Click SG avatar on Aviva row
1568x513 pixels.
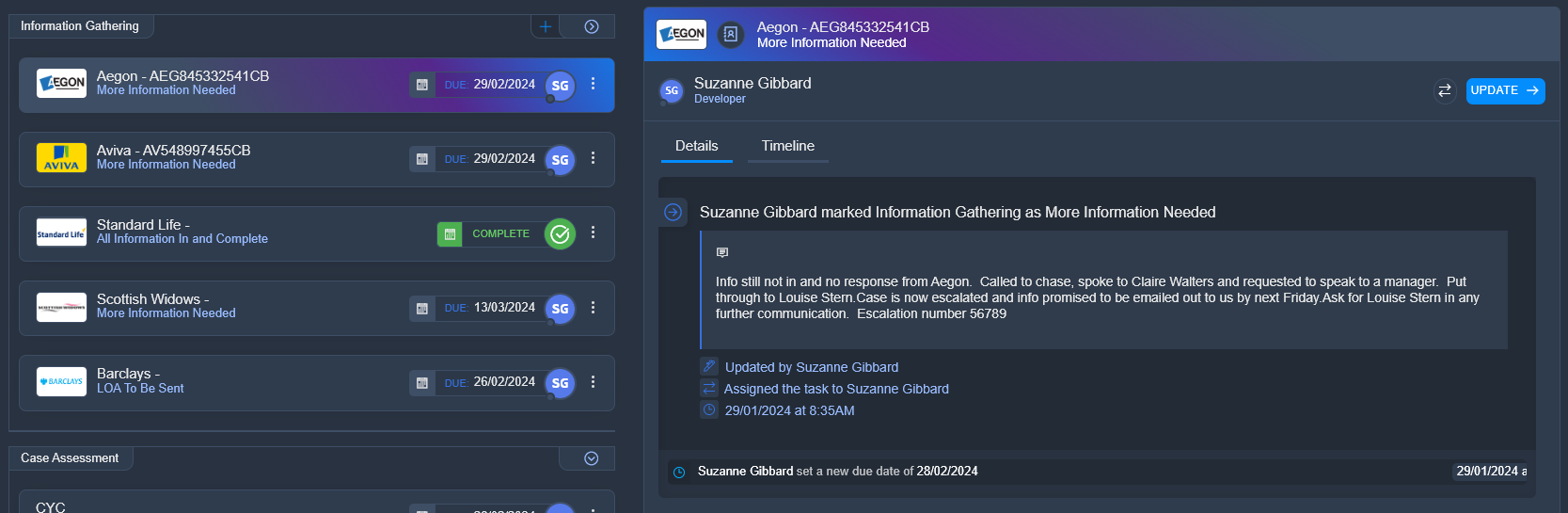click(561, 160)
